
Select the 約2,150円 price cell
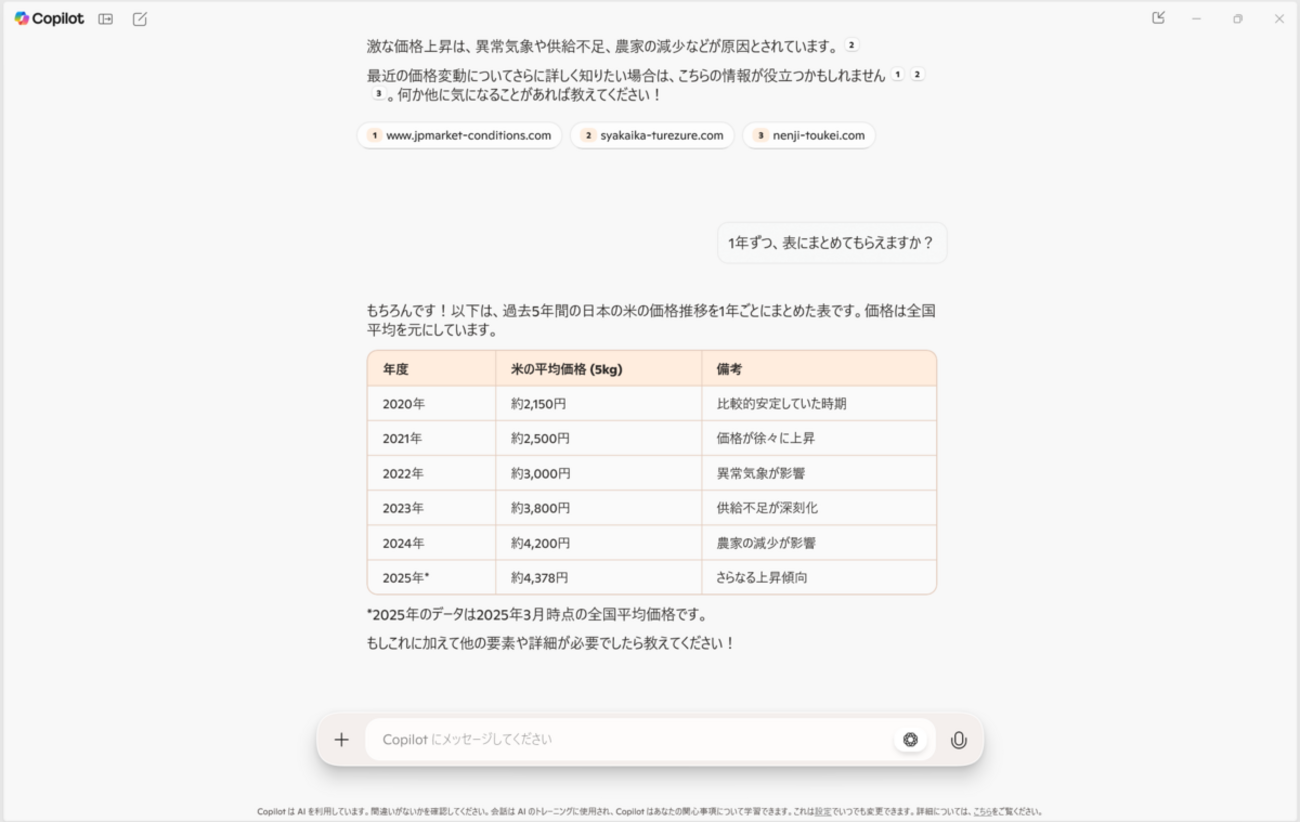(599, 404)
